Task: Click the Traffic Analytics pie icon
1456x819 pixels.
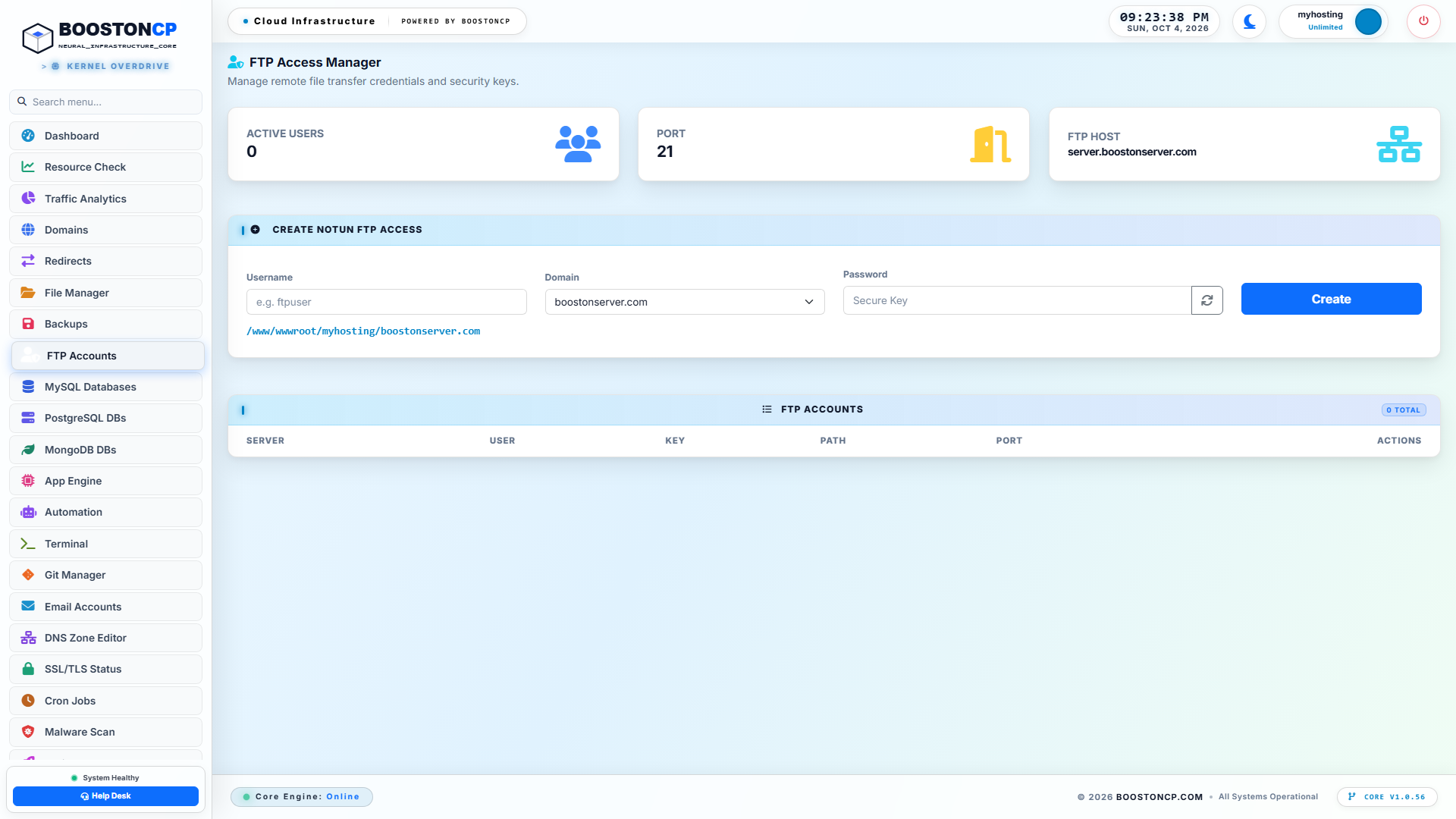Action: click(x=28, y=199)
